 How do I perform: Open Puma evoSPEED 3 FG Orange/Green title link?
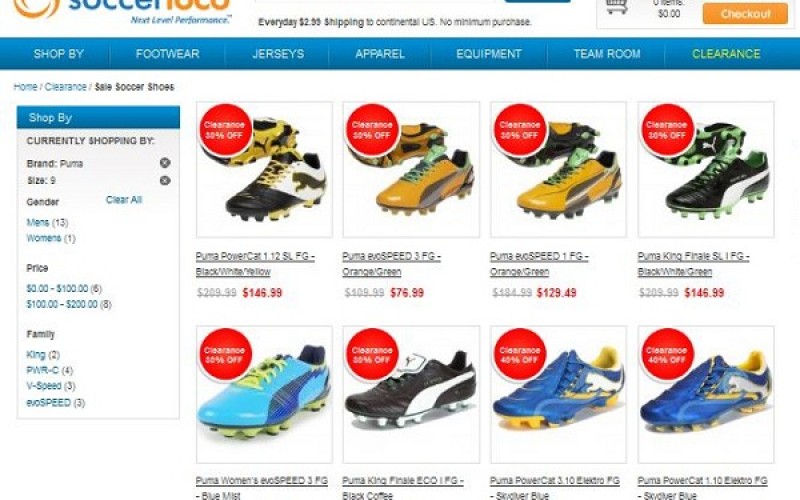click(x=391, y=264)
